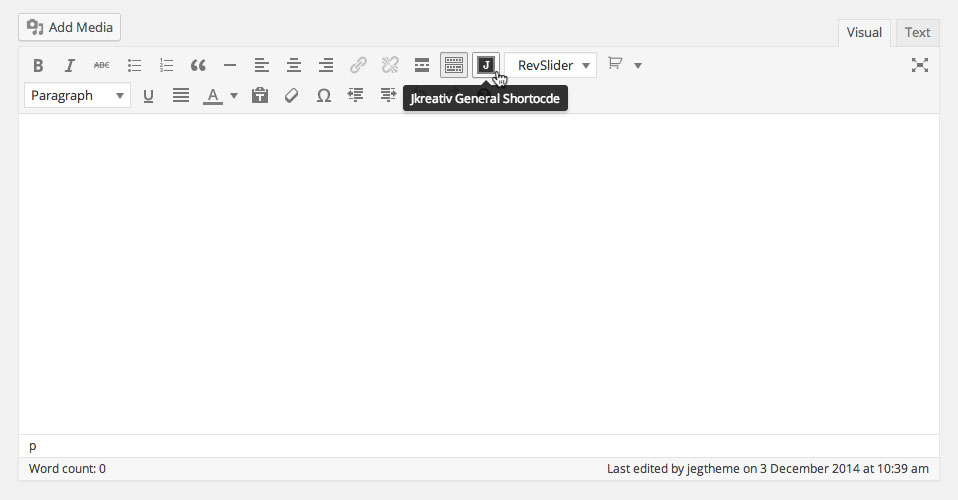Center align the text
The height and width of the screenshot is (500, 958).
click(x=294, y=66)
